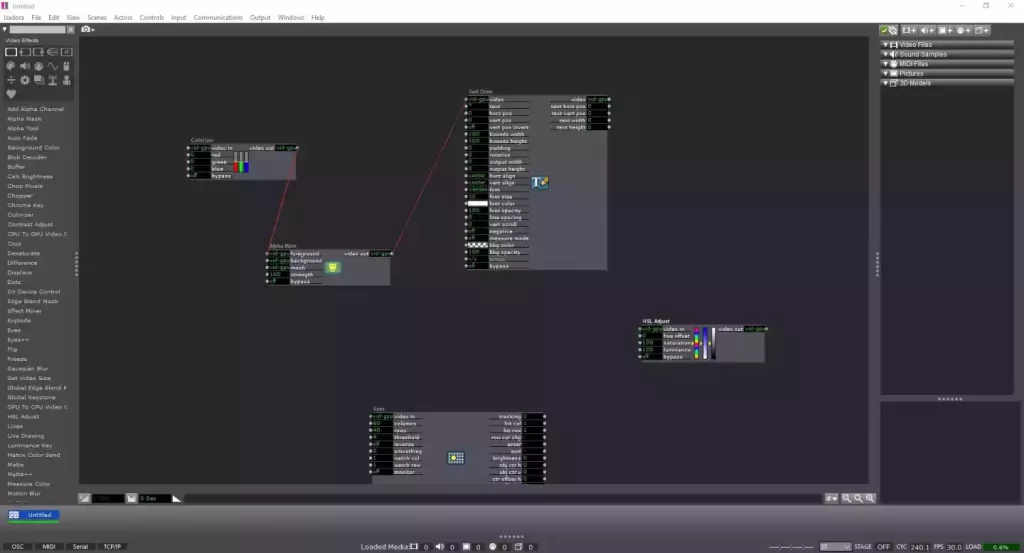Select the video effects category icon
1024x553 pixels.
tap(11, 52)
